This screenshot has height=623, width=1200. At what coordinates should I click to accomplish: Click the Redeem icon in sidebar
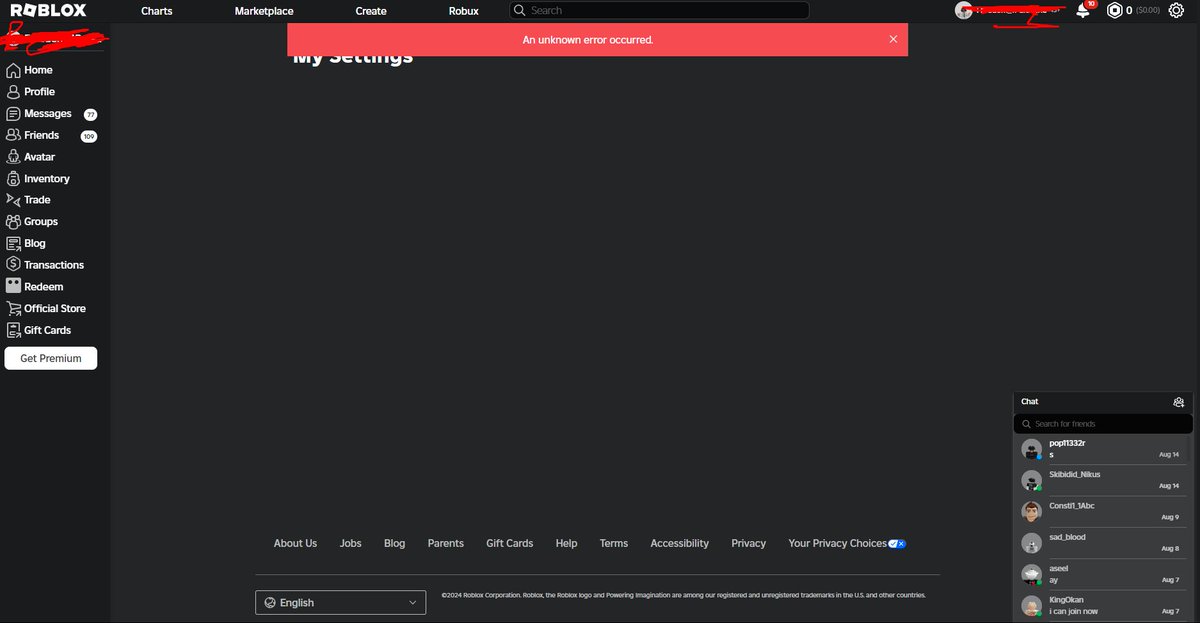(x=13, y=287)
